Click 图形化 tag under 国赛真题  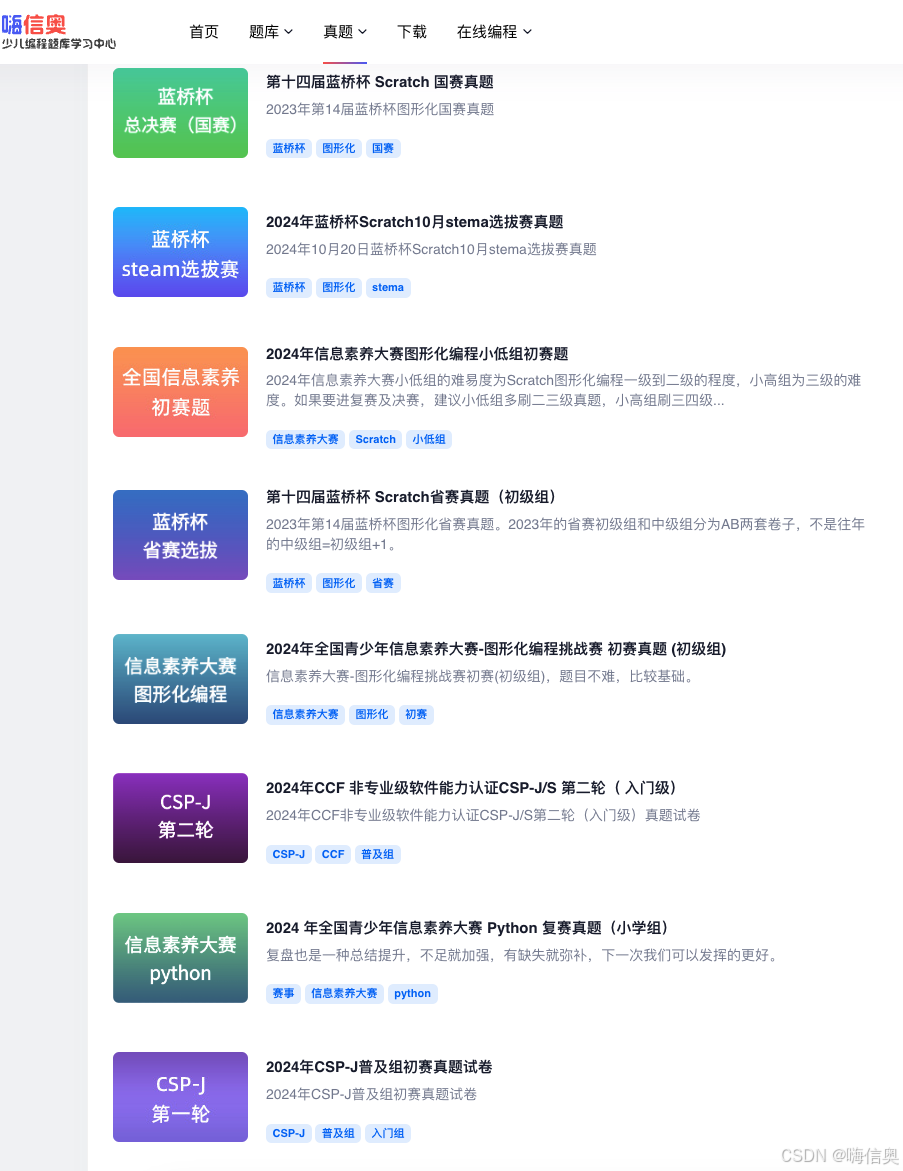pos(338,148)
